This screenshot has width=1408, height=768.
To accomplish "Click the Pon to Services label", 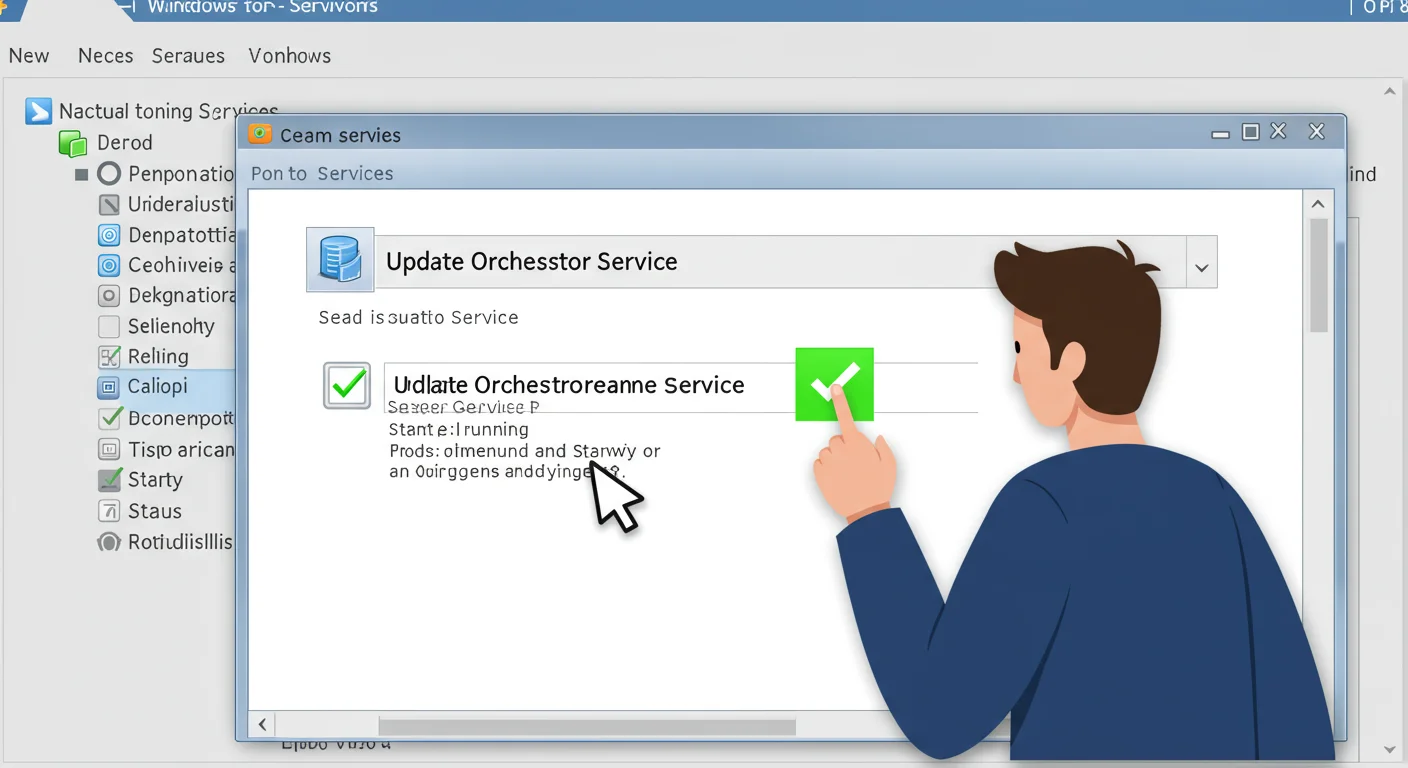I will coord(322,174).
